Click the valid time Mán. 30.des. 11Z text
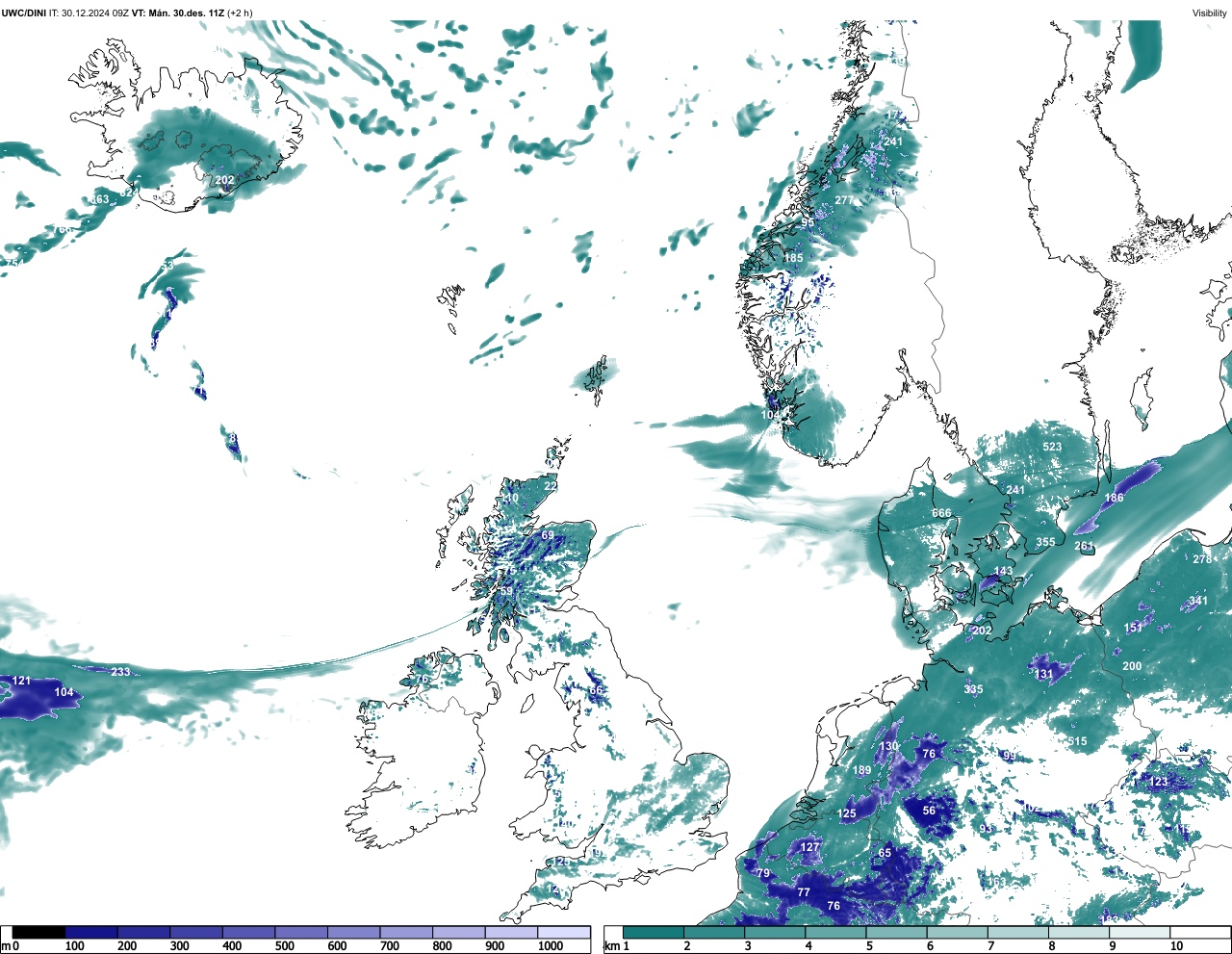This screenshot has width=1232, height=954. (188, 13)
